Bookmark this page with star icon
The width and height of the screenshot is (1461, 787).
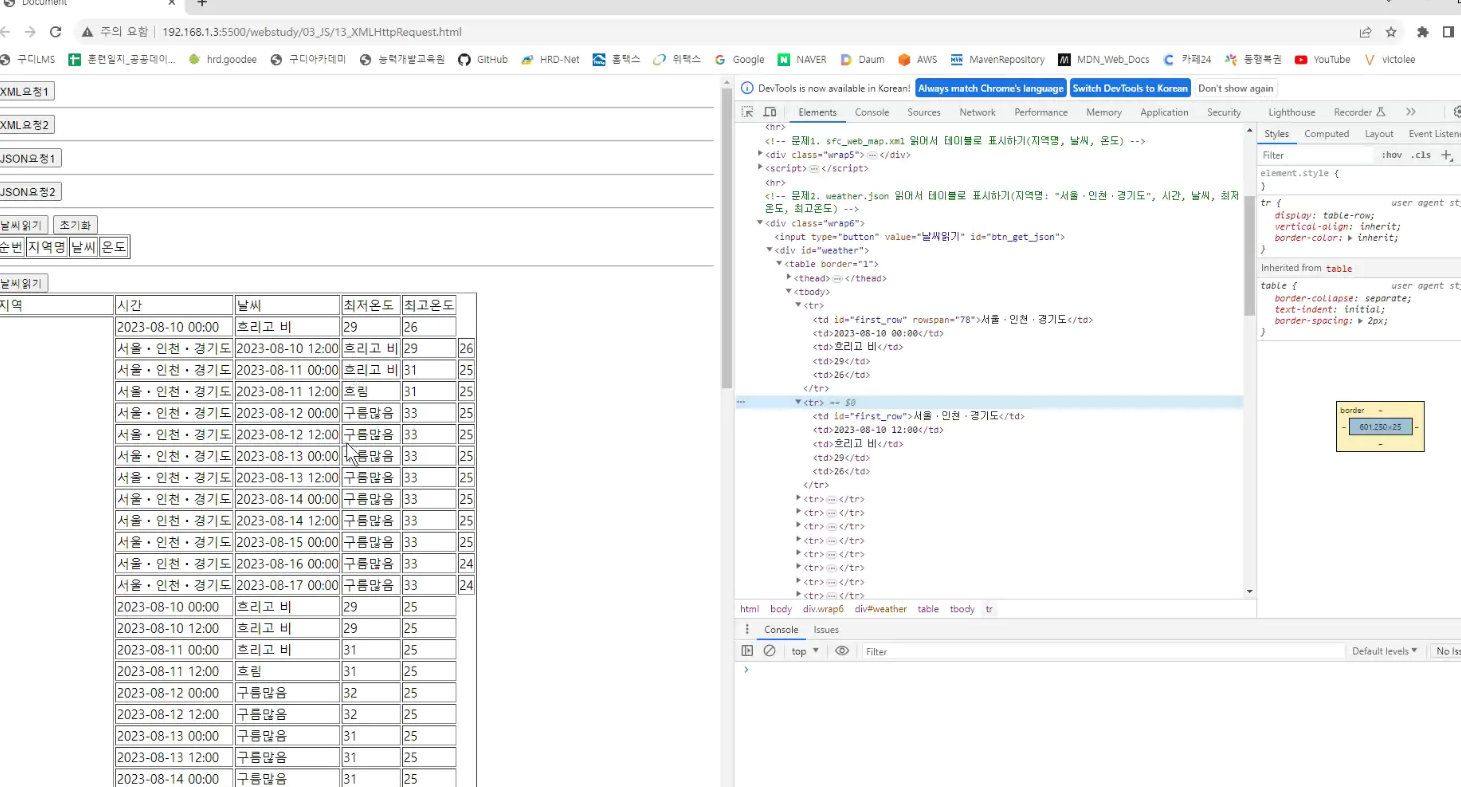click(x=1391, y=32)
